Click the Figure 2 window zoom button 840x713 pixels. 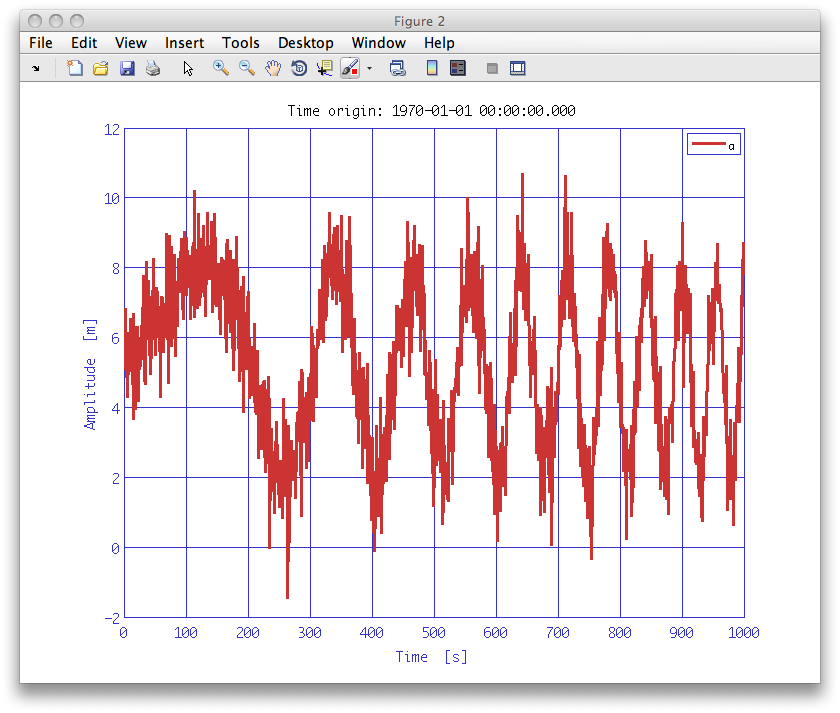pyautogui.click(x=77, y=21)
